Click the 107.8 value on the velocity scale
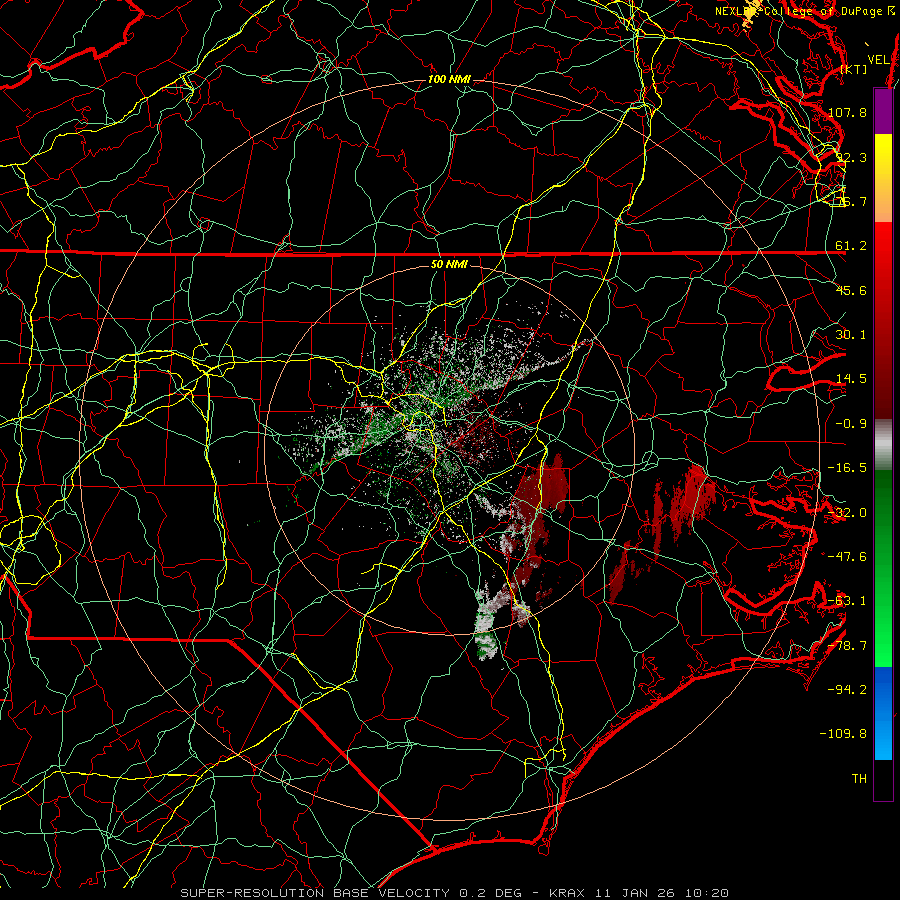900x900 pixels. [847, 112]
